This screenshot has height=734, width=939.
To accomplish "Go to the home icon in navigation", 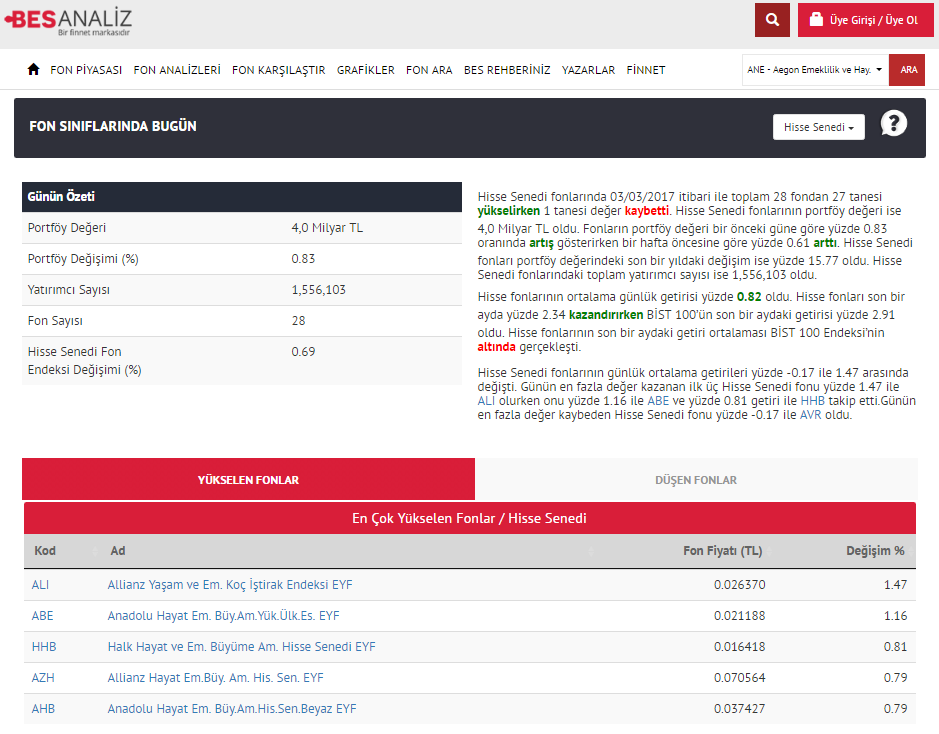I will pyautogui.click(x=34, y=69).
